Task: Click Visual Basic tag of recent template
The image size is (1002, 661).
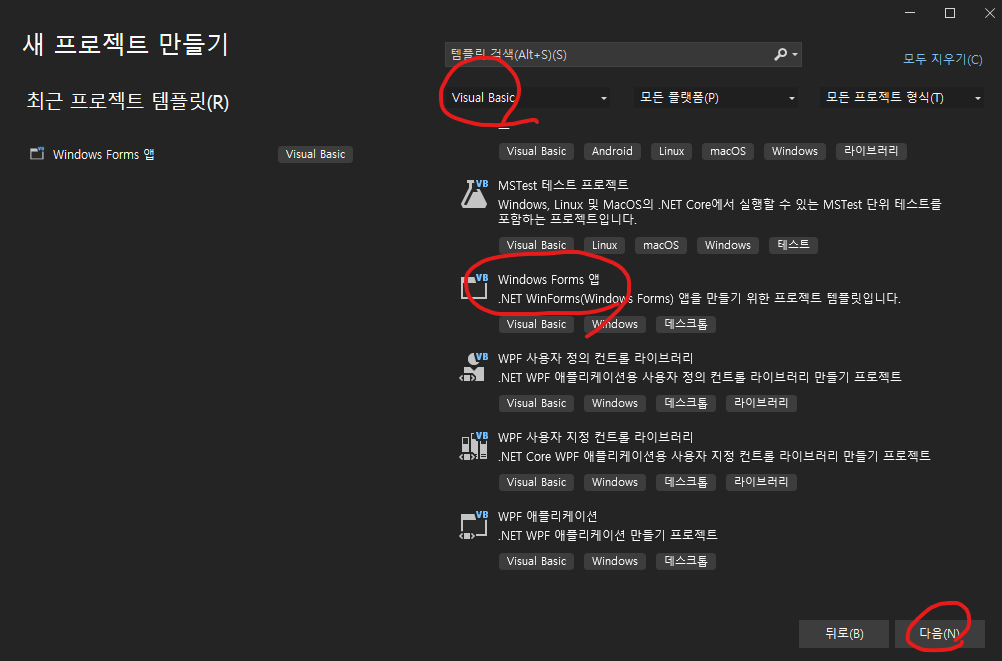Action: click(315, 154)
